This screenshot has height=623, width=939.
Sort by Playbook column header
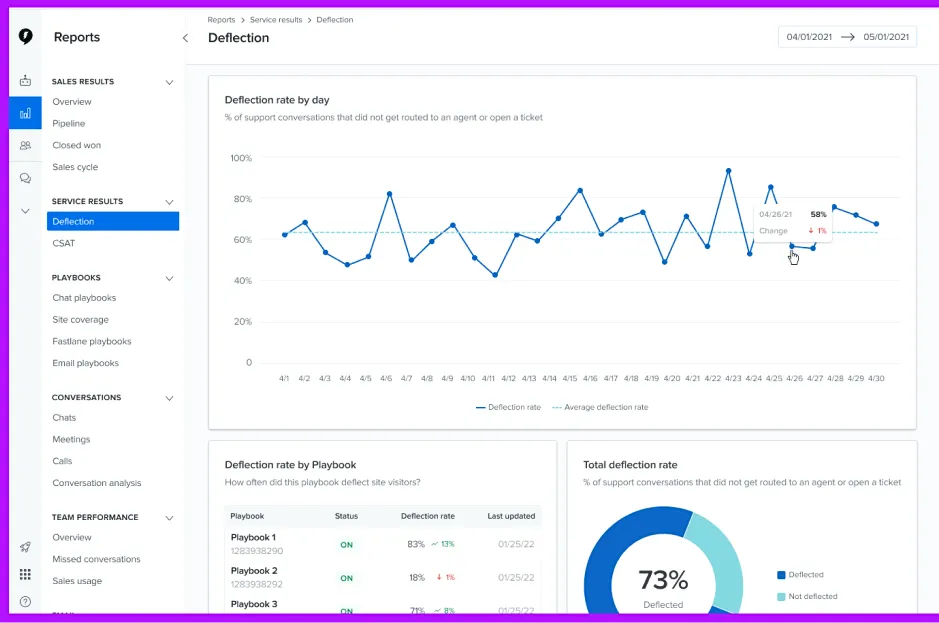click(x=247, y=516)
